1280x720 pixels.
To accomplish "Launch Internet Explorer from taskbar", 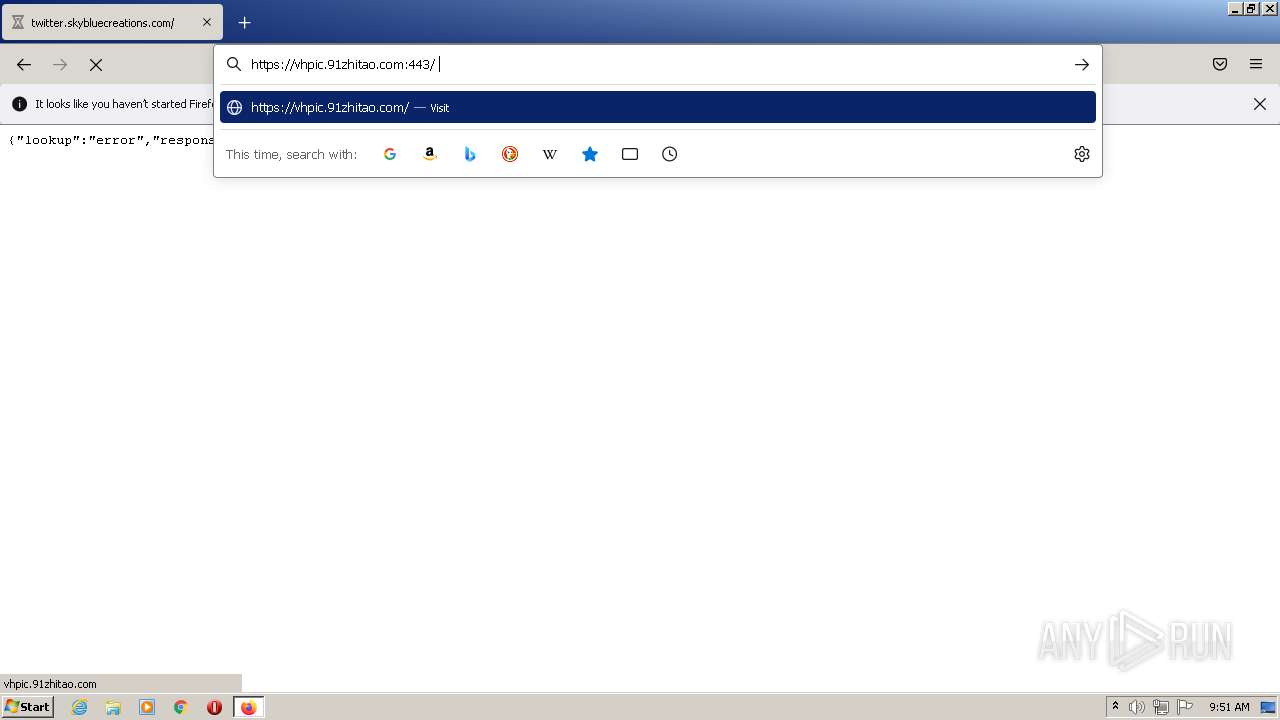I will [80, 707].
